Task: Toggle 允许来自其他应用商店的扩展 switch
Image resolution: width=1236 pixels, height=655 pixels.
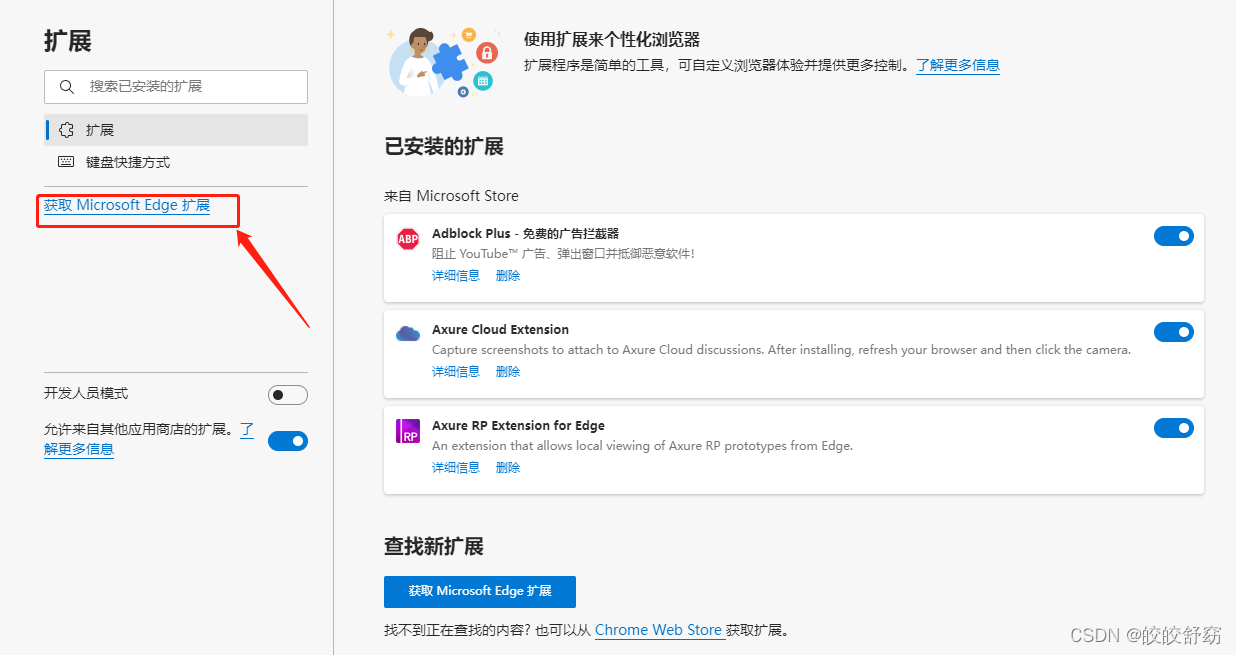Action: [x=288, y=440]
